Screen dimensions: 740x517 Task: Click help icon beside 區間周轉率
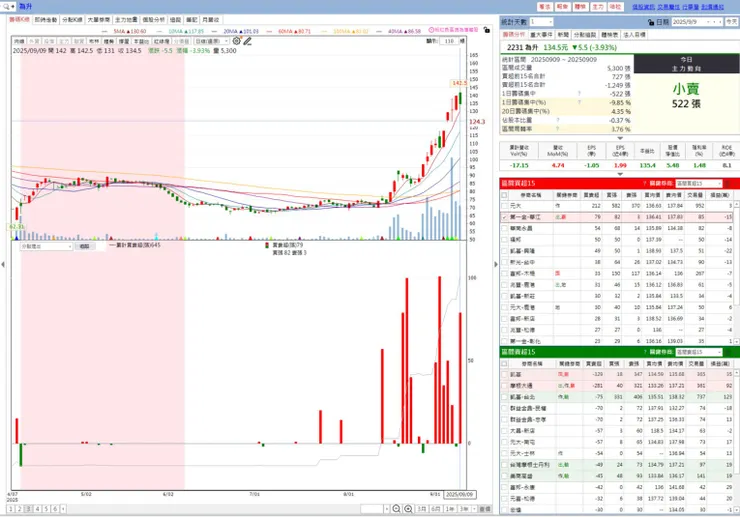[557, 128]
